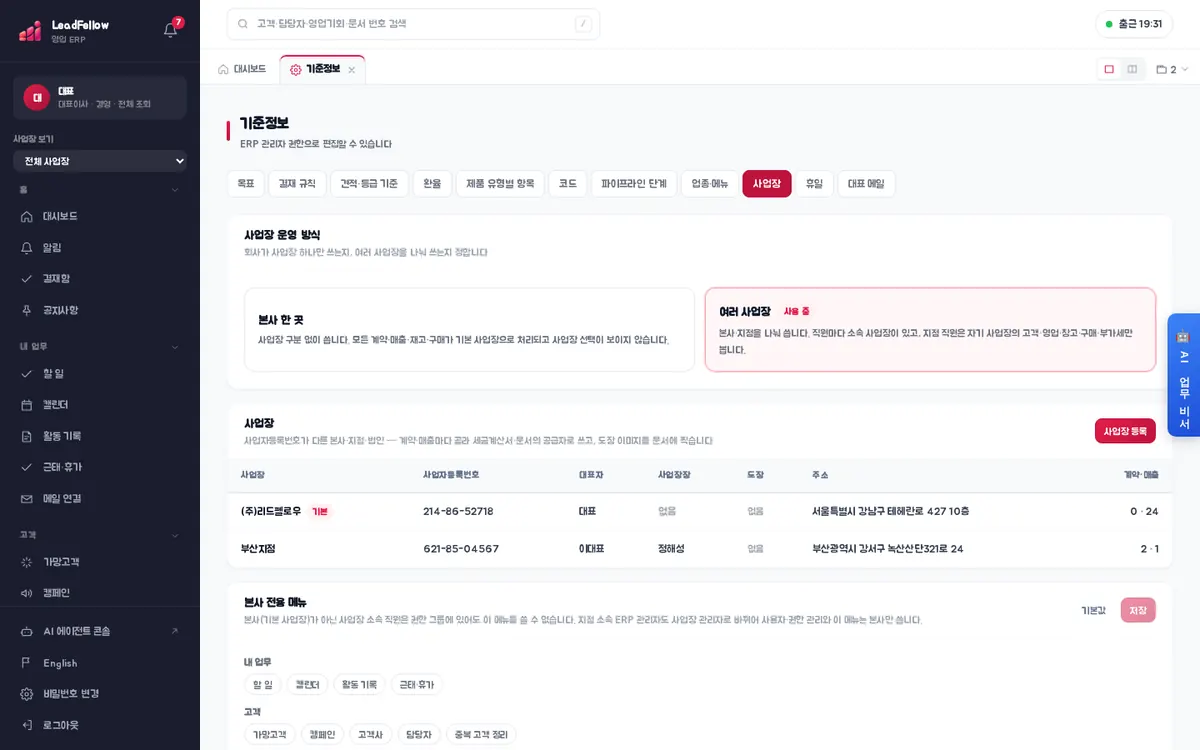Collapse the 고객 sidebar section

tap(100, 535)
